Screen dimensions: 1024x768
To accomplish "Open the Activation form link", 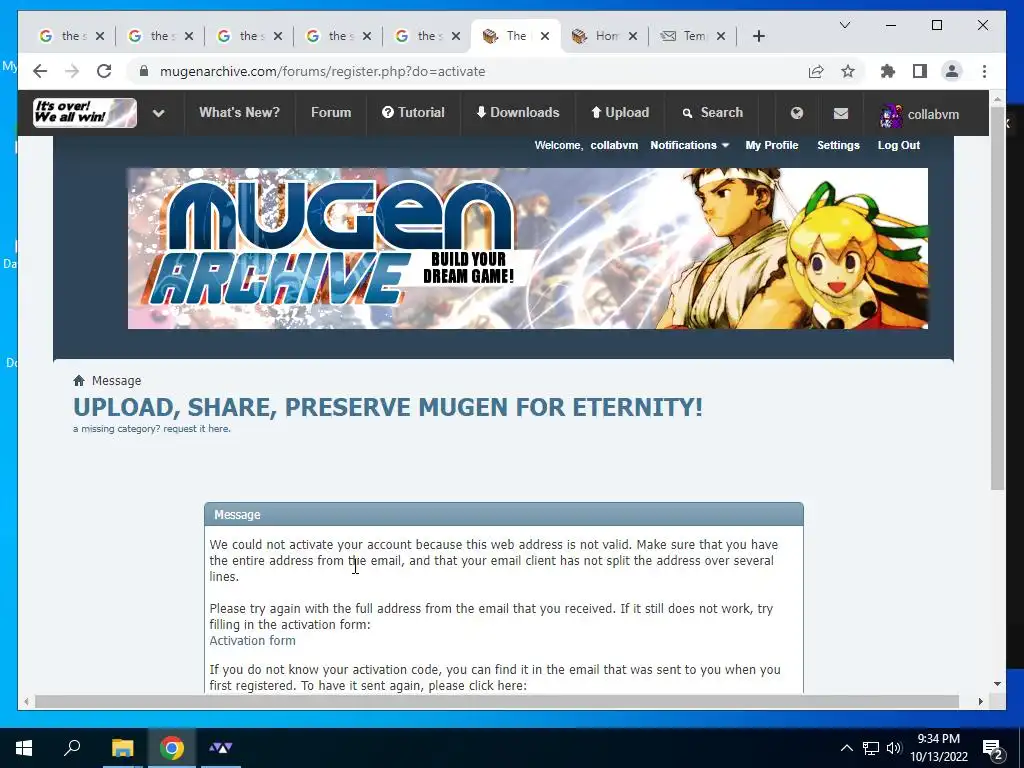I will [252, 640].
